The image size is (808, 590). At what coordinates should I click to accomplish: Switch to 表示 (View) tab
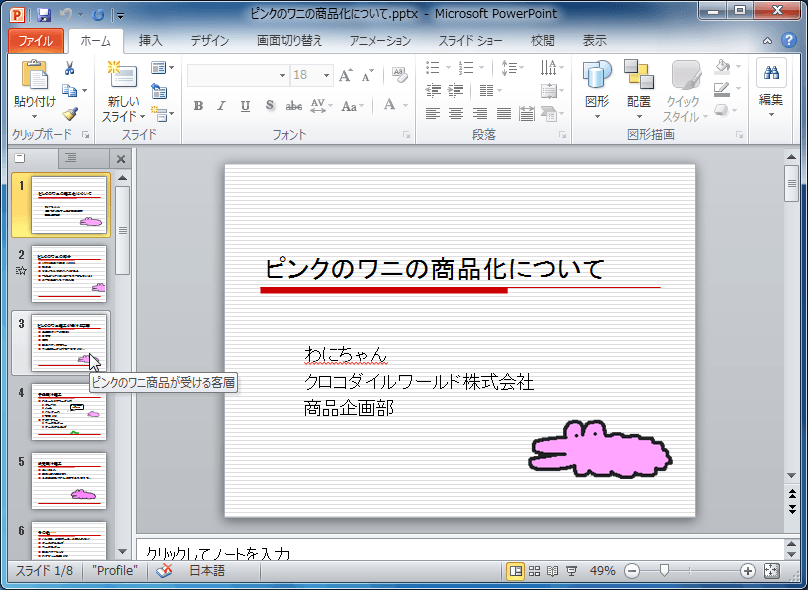click(595, 41)
